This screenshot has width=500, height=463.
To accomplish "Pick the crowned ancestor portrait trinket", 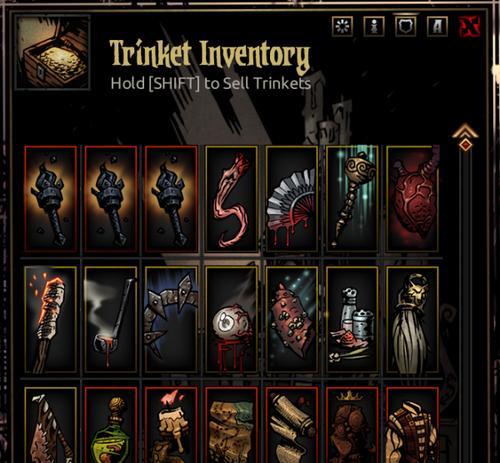I will [x=352, y=425].
